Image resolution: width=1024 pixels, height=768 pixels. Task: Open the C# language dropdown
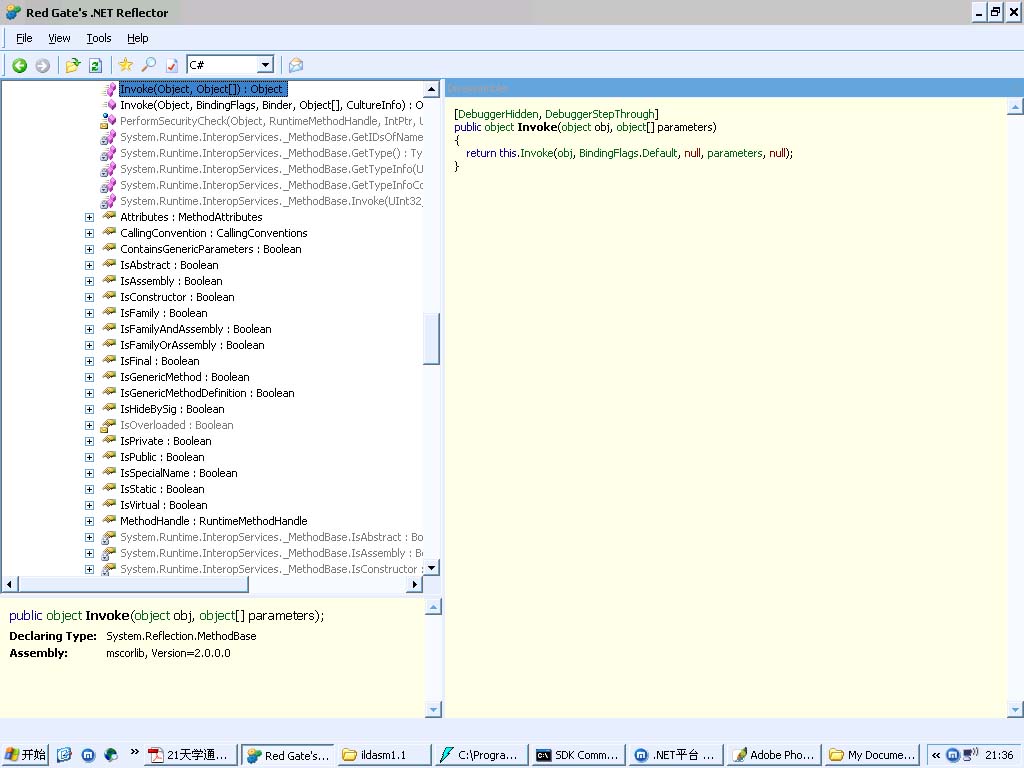click(x=265, y=65)
